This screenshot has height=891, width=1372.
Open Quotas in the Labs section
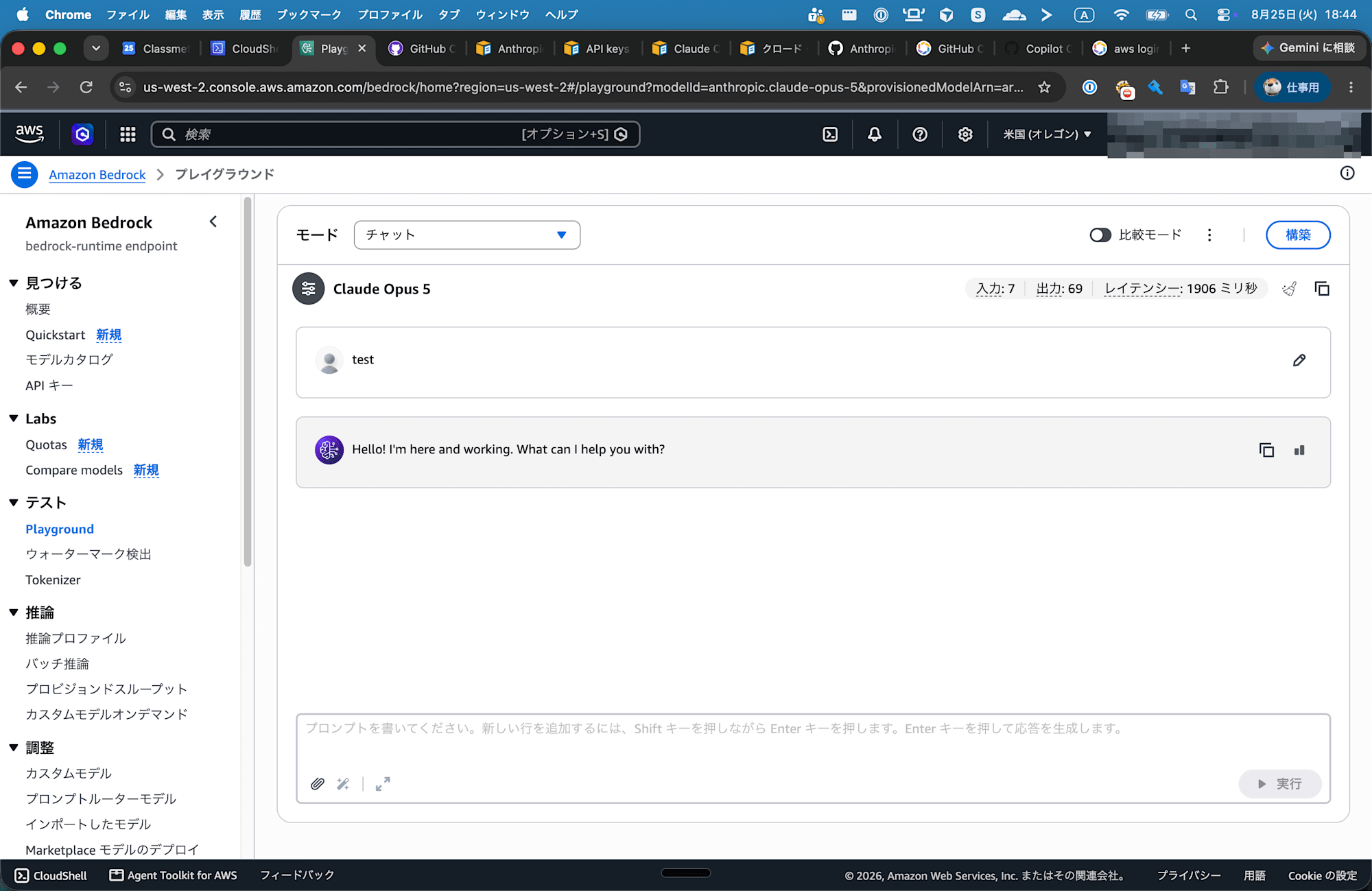pyautogui.click(x=46, y=444)
